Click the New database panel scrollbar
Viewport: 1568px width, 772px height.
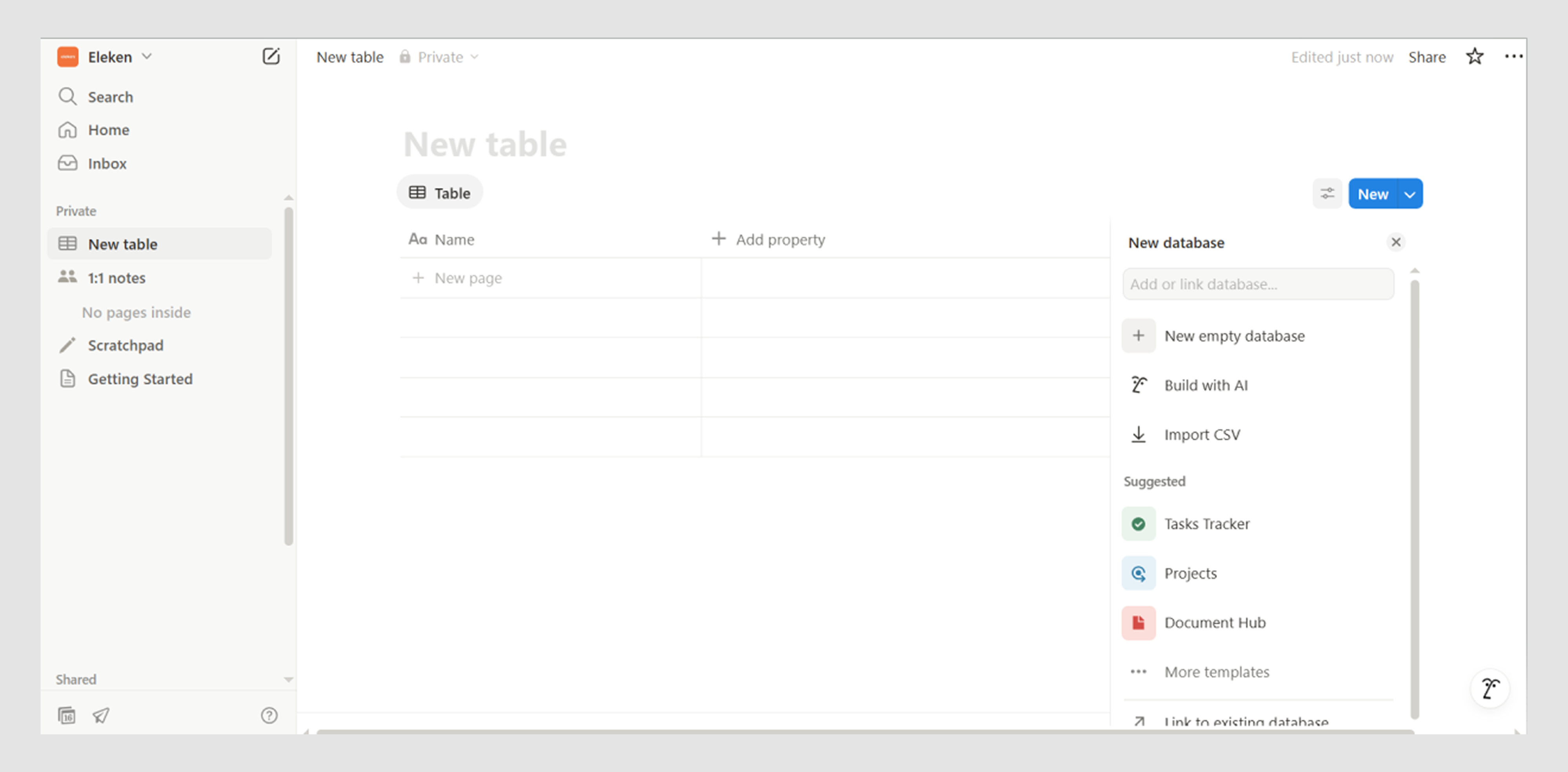coord(1415,499)
